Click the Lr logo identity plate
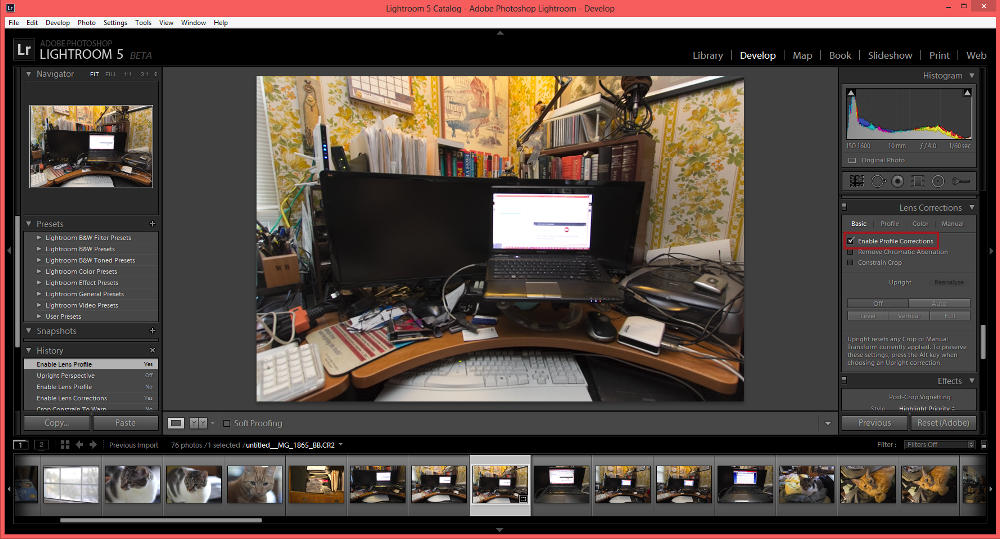 click(24, 50)
